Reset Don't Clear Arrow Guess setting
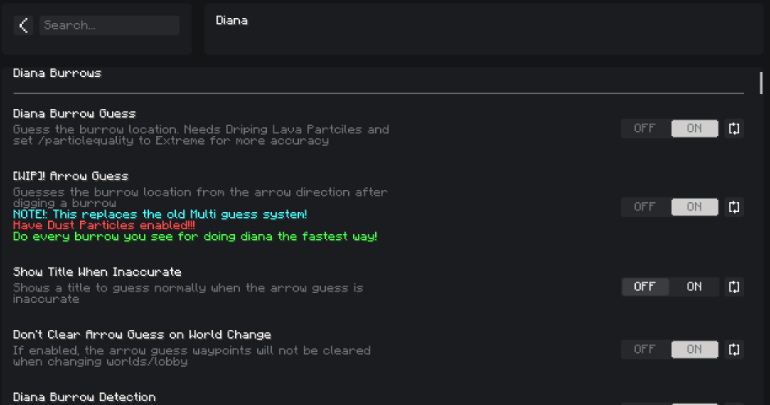 point(735,349)
